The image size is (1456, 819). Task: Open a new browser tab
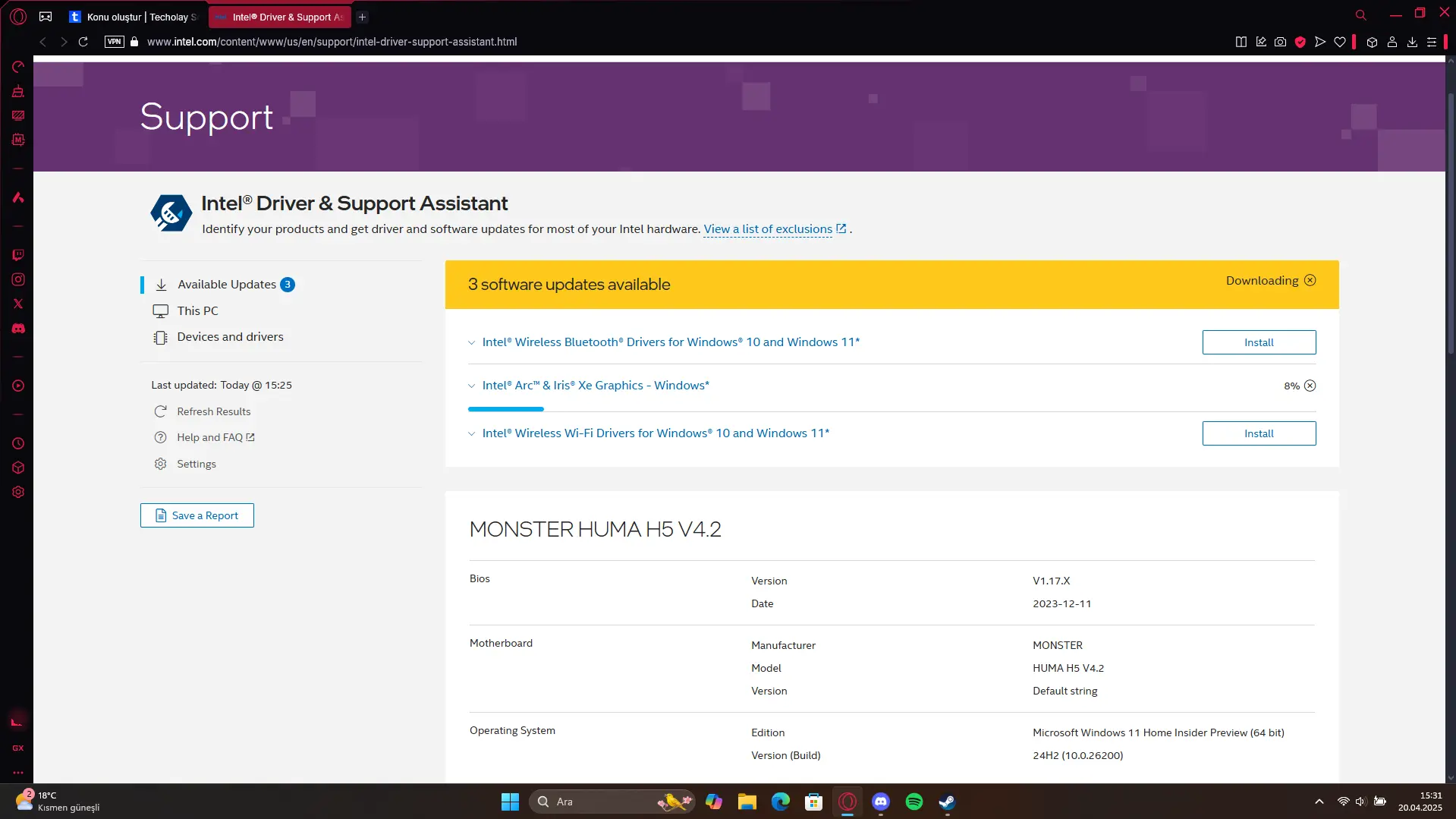[362, 17]
